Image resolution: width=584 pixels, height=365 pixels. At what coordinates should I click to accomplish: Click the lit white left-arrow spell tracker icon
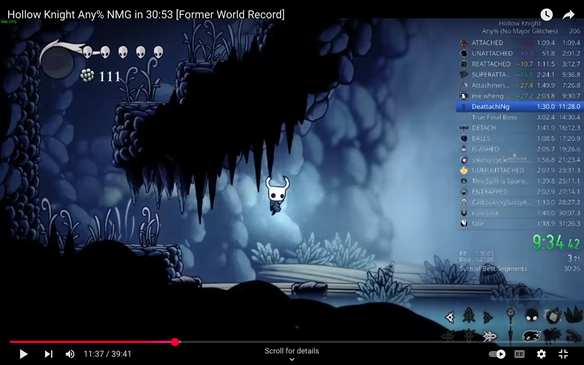450,317
